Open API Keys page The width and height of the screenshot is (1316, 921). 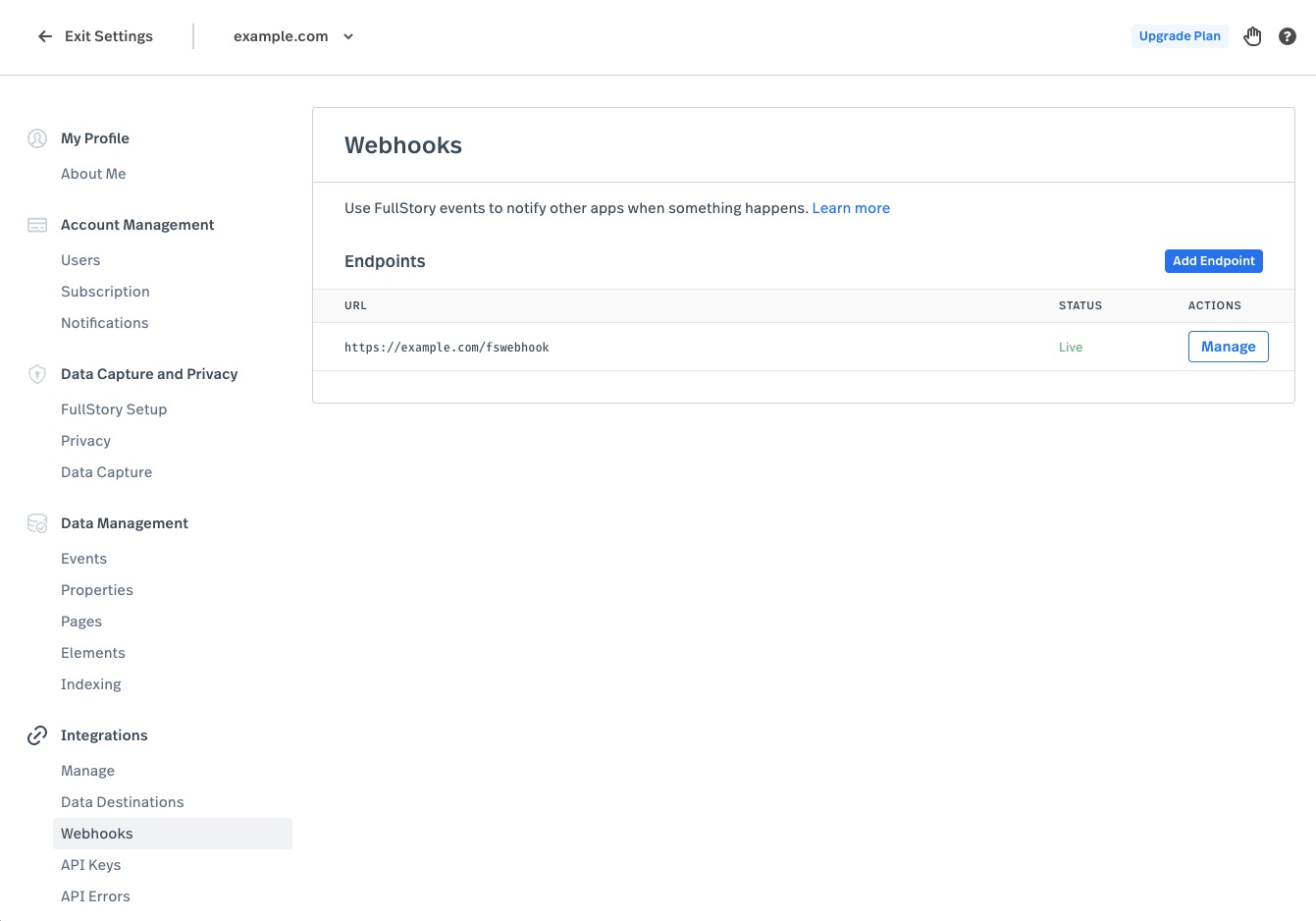(91, 865)
